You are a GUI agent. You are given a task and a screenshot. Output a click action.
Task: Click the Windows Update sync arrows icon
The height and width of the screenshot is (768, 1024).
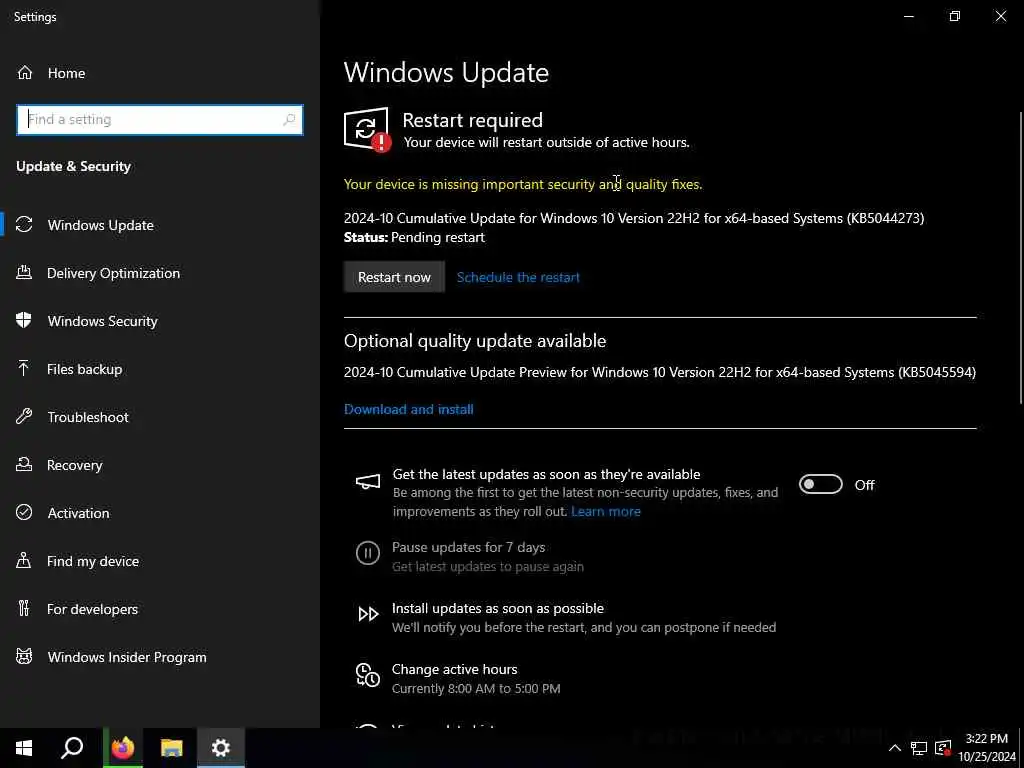click(24, 225)
